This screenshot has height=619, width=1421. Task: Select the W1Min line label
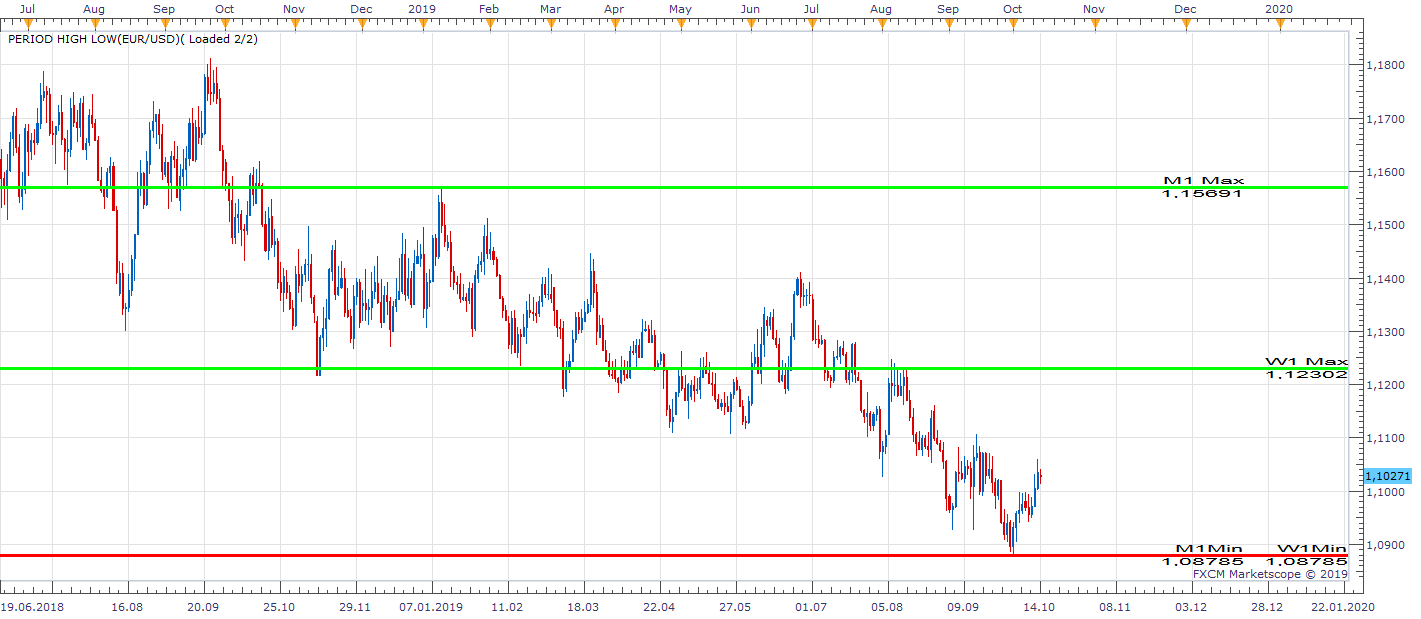tap(1312, 549)
